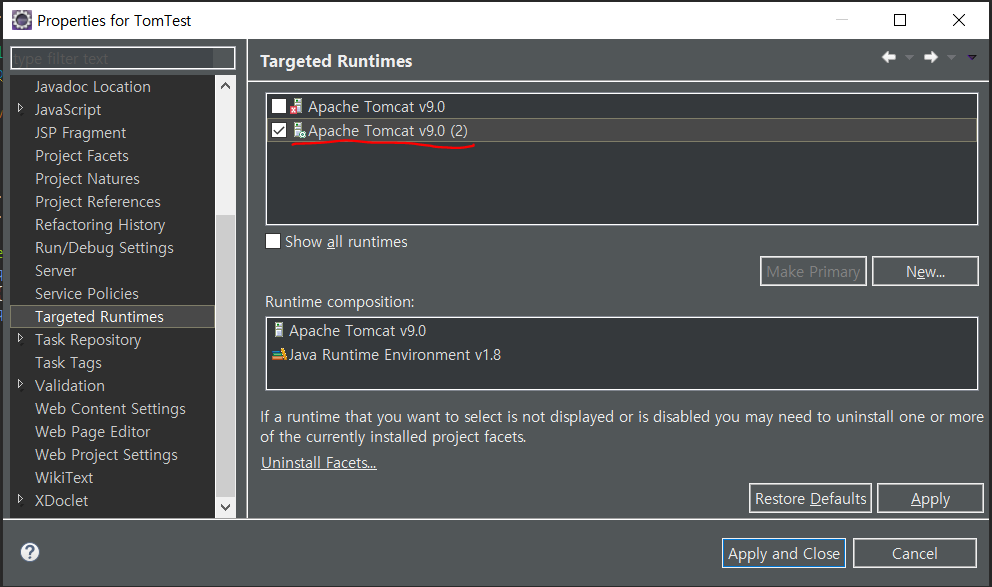Select Task Repository label
The height and width of the screenshot is (587, 992).
[x=88, y=340]
